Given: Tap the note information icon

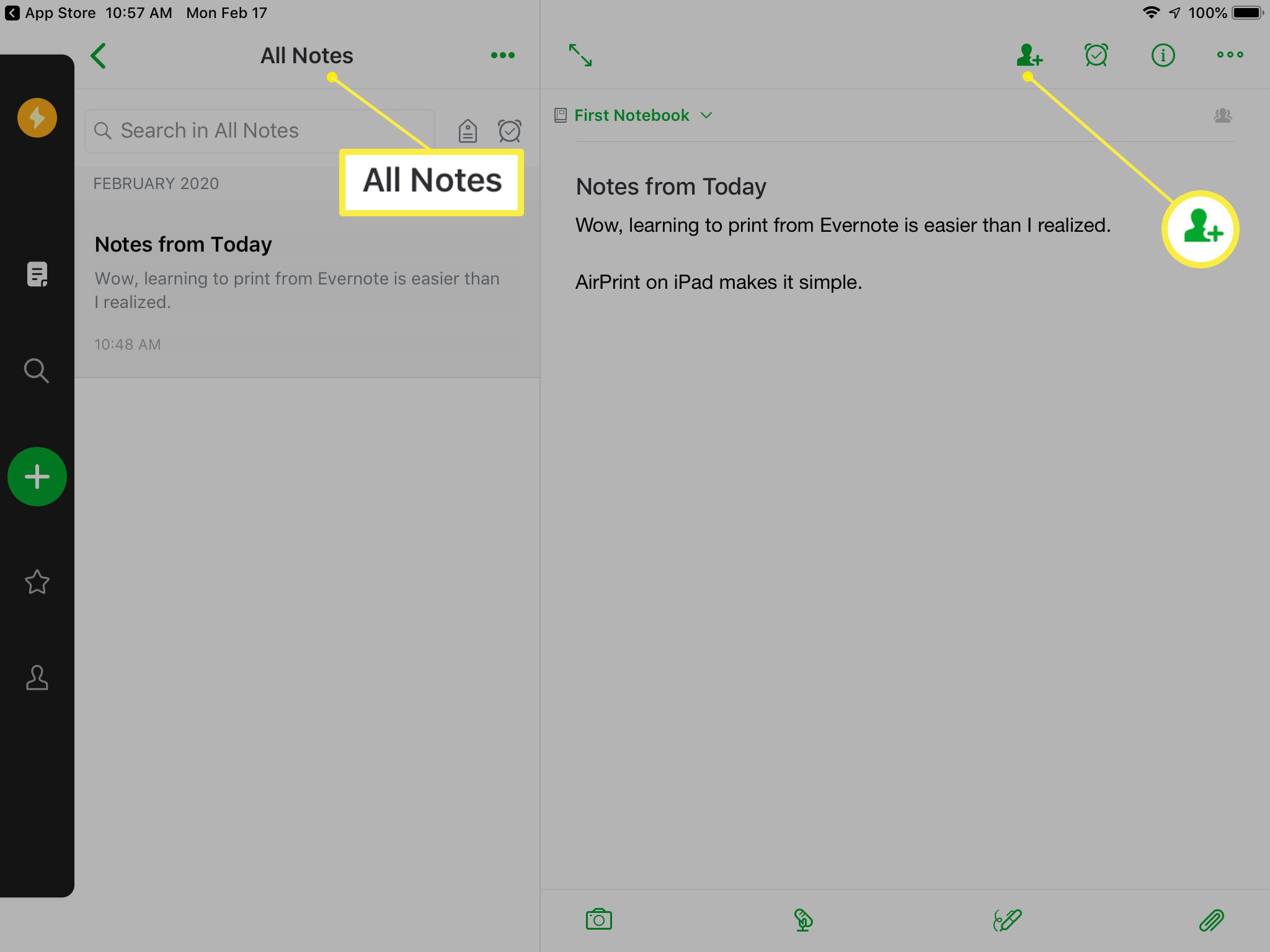Looking at the screenshot, I should pos(1163,55).
